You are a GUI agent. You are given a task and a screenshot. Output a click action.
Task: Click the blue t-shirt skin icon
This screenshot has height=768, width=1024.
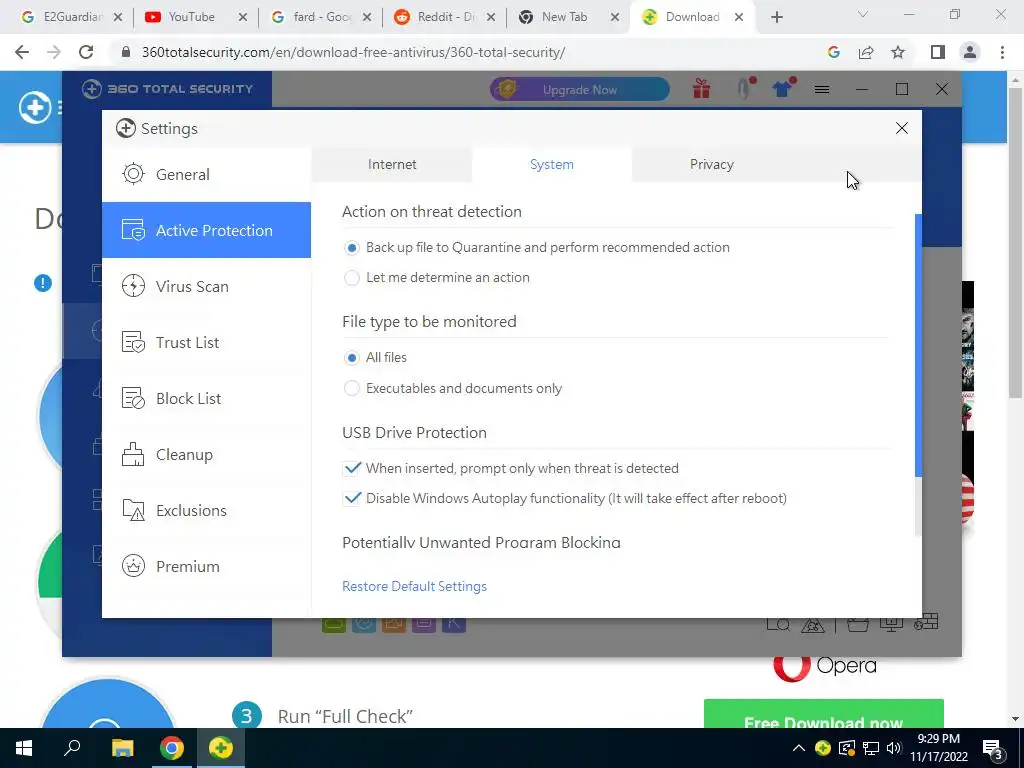(x=782, y=88)
